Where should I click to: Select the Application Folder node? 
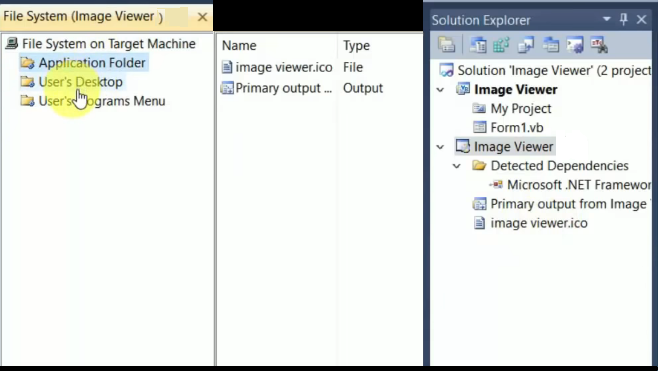coord(92,63)
